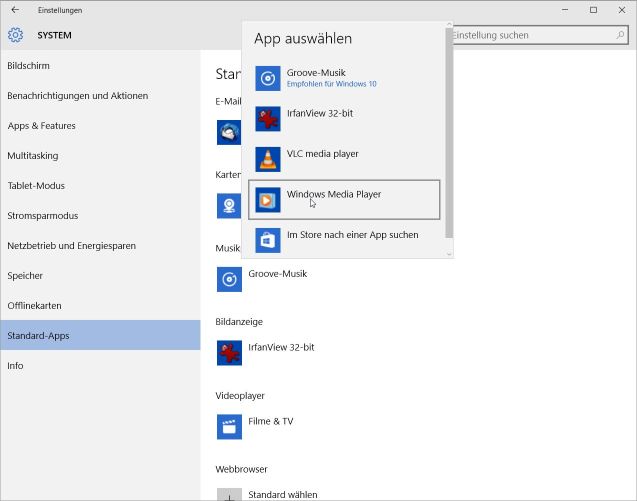Click IrfanView icon under Bildanzeige
The image size is (637, 501).
coord(229,353)
